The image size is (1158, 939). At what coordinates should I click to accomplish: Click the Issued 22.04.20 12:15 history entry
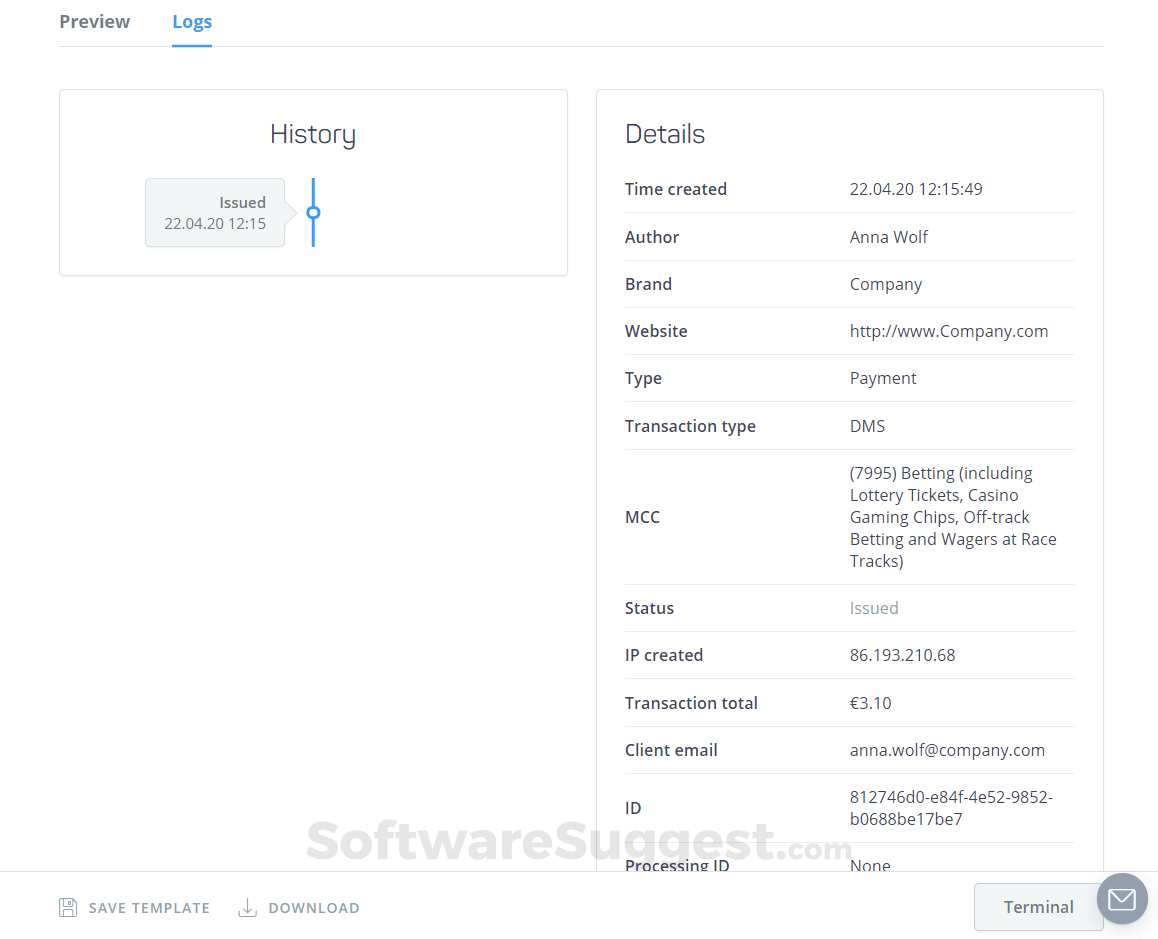coord(214,212)
